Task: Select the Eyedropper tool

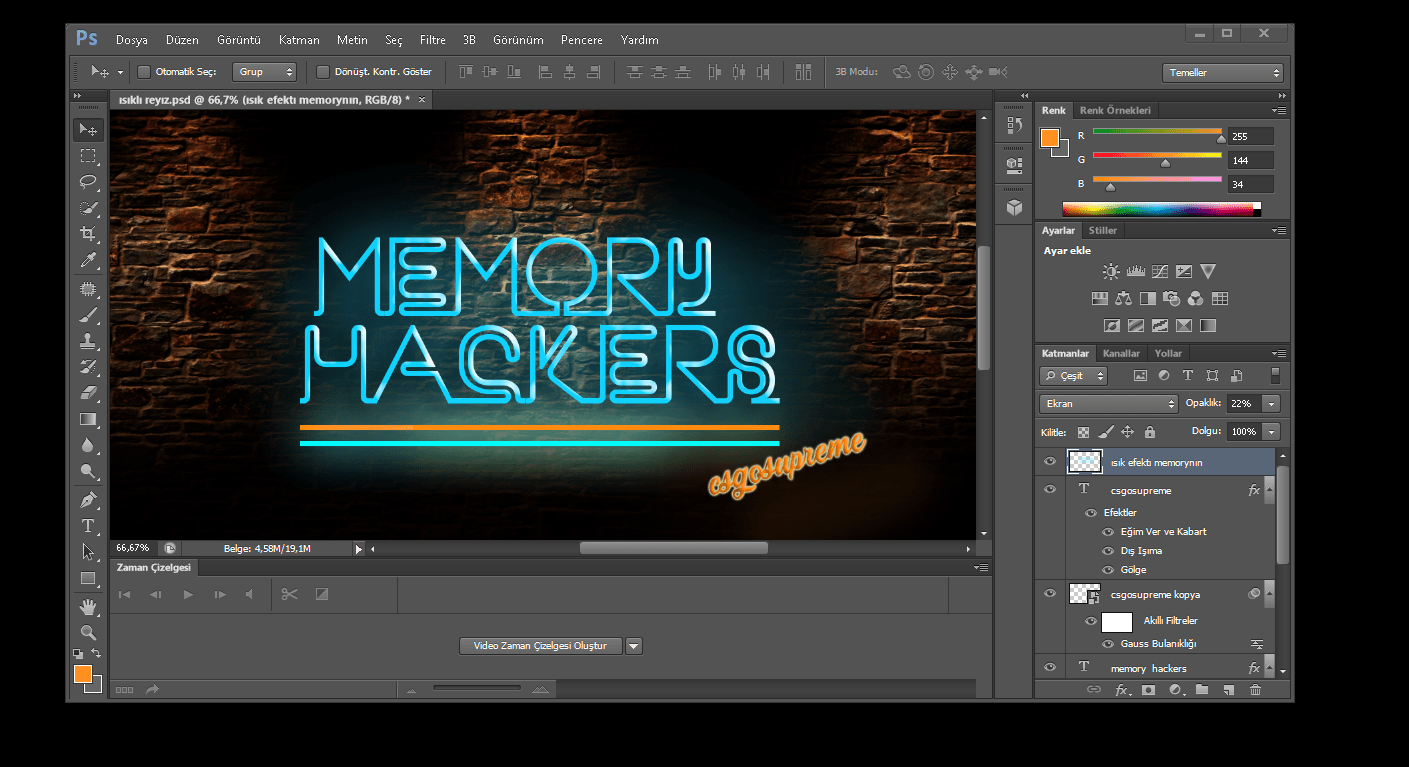Action: click(88, 260)
